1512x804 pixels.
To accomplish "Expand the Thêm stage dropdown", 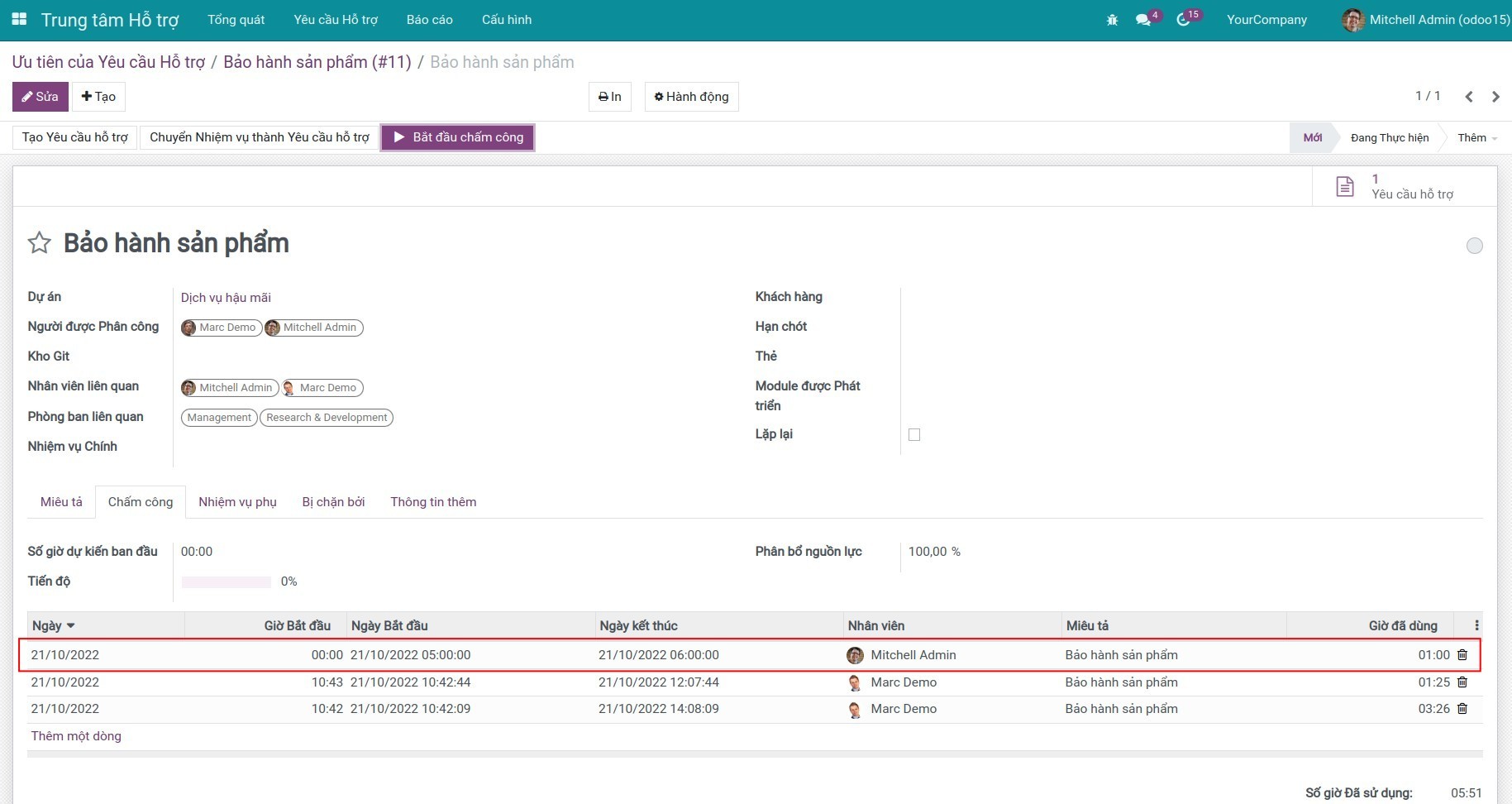I will (1476, 138).
